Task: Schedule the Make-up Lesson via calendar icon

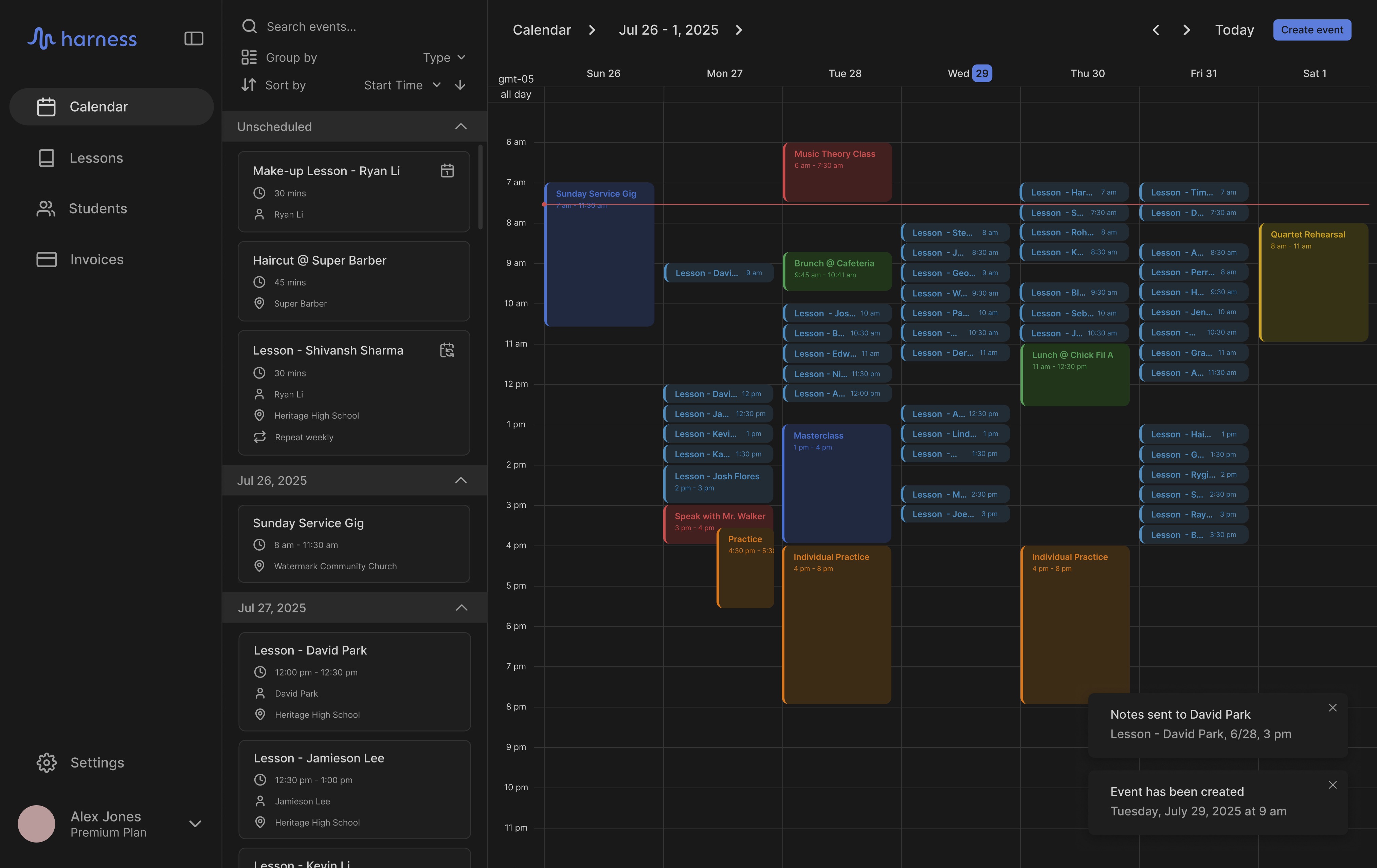Action: [x=447, y=170]
